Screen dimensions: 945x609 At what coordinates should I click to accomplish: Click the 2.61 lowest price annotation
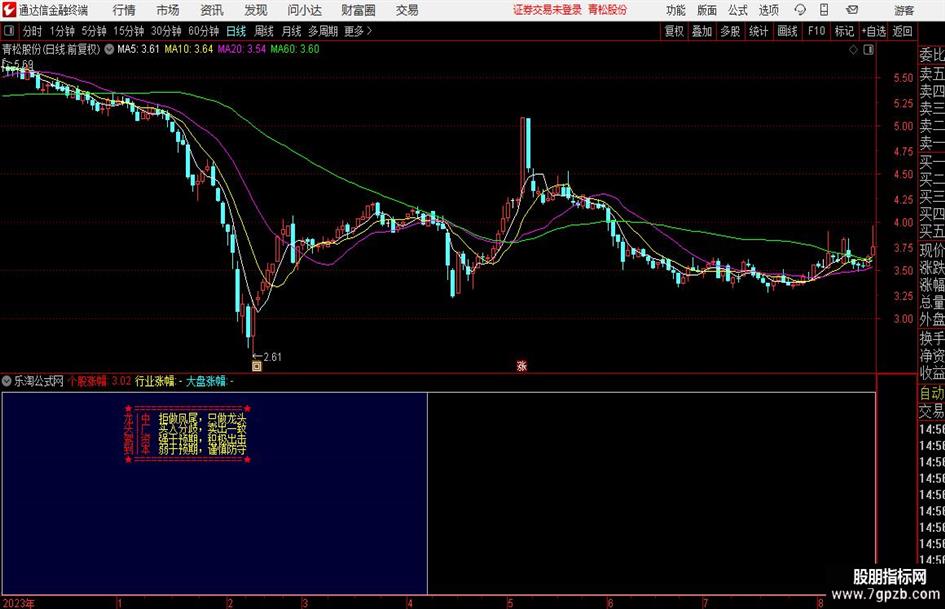click(268, 356)
